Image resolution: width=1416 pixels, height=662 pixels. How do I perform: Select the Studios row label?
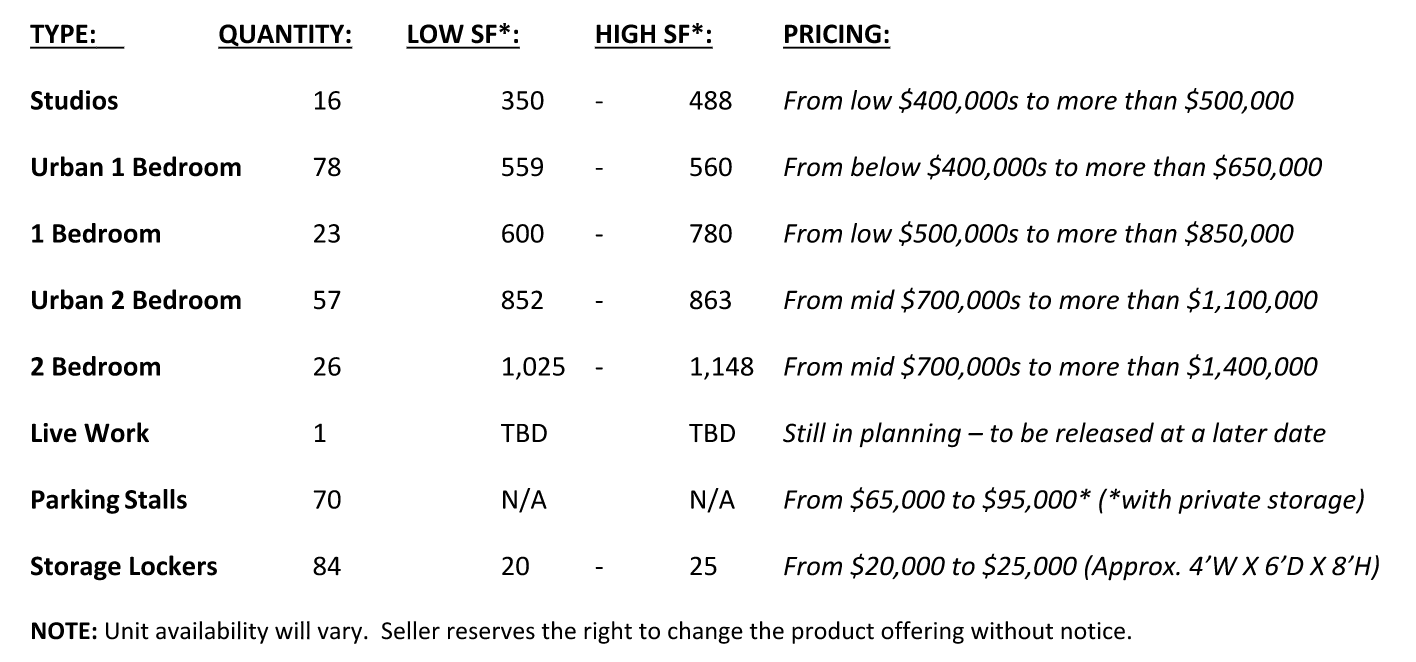click(74, 101)
